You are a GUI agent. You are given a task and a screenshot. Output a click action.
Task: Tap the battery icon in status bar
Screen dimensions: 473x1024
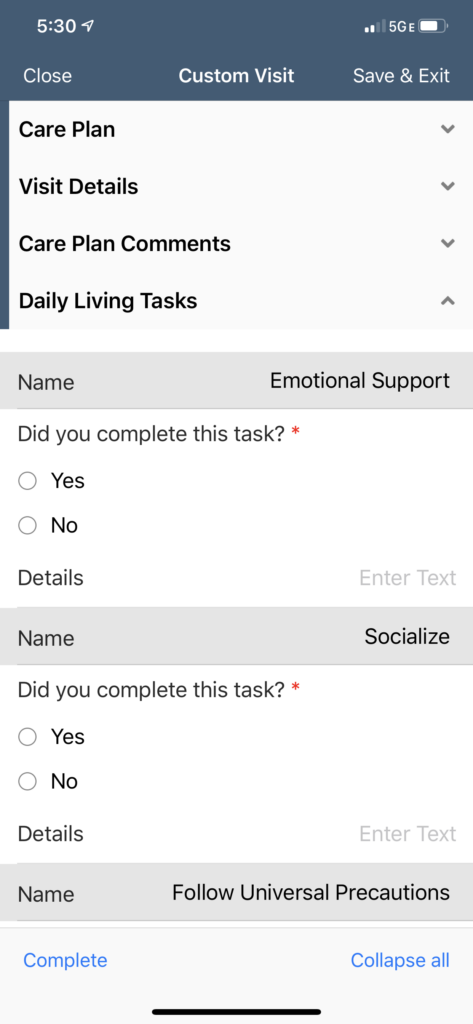click(434, 27)
